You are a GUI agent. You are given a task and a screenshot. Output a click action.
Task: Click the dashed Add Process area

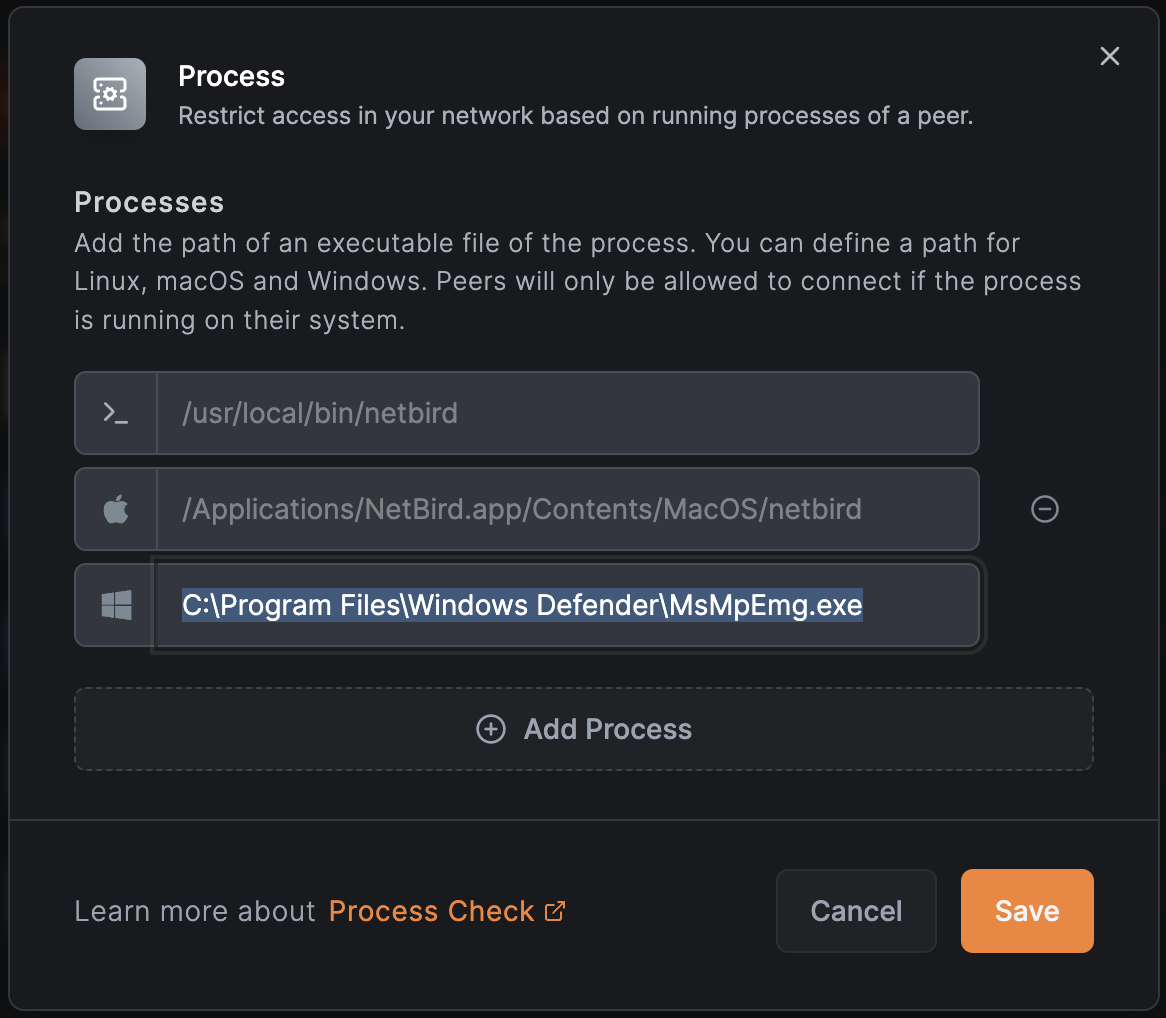pos(584,729)
